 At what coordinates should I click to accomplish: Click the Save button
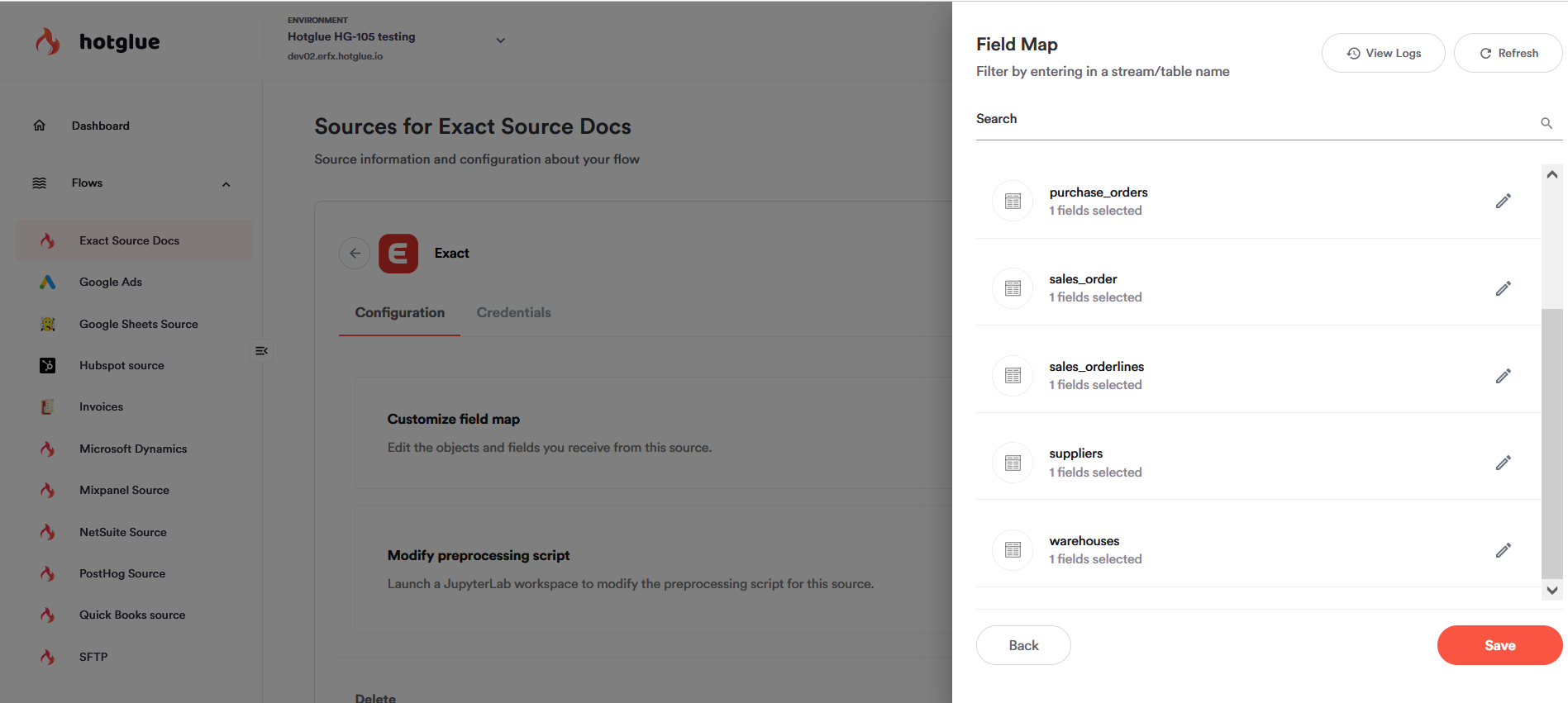coord(1499,645)
